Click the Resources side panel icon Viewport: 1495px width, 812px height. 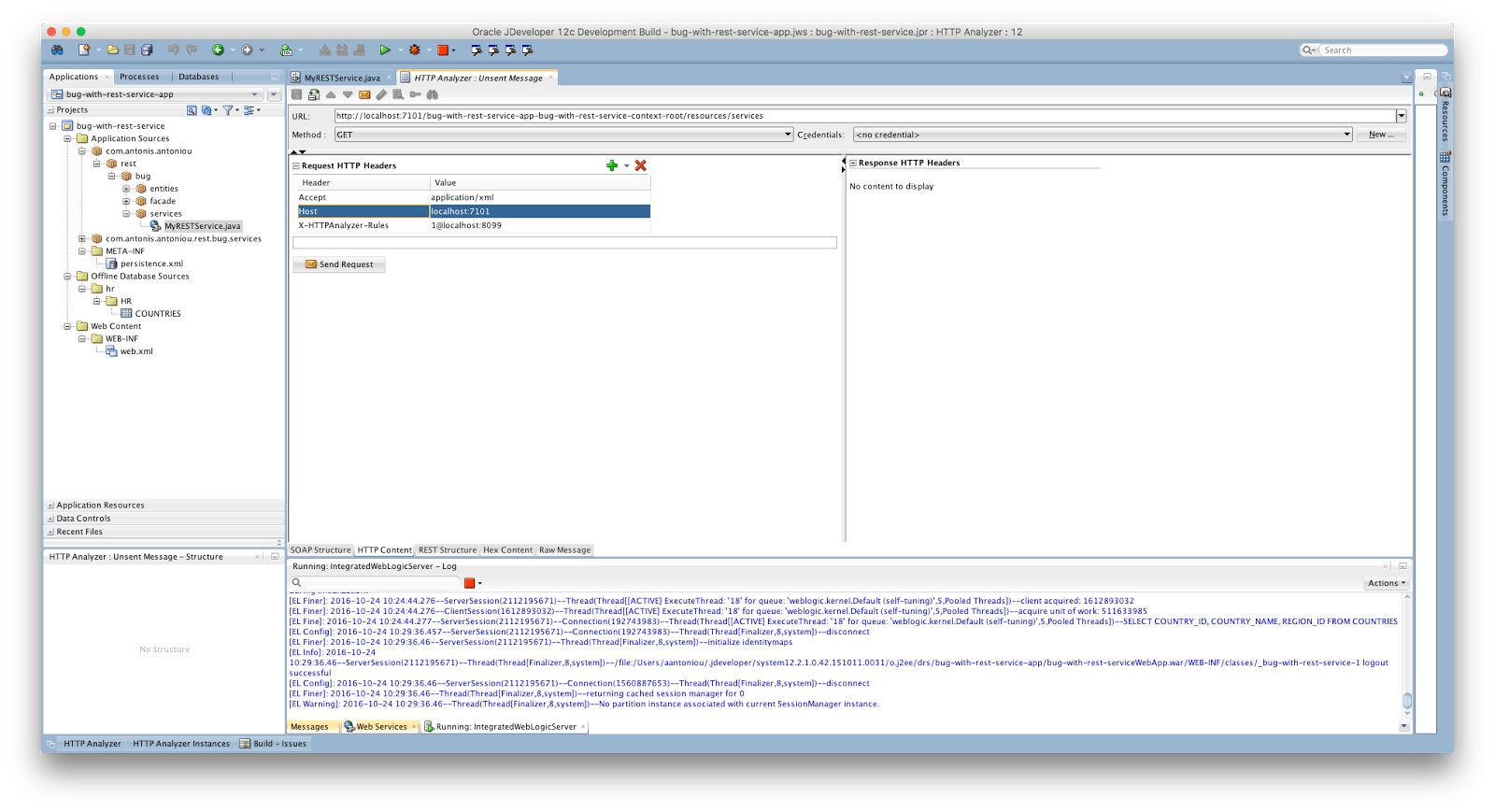[1445, 93]
